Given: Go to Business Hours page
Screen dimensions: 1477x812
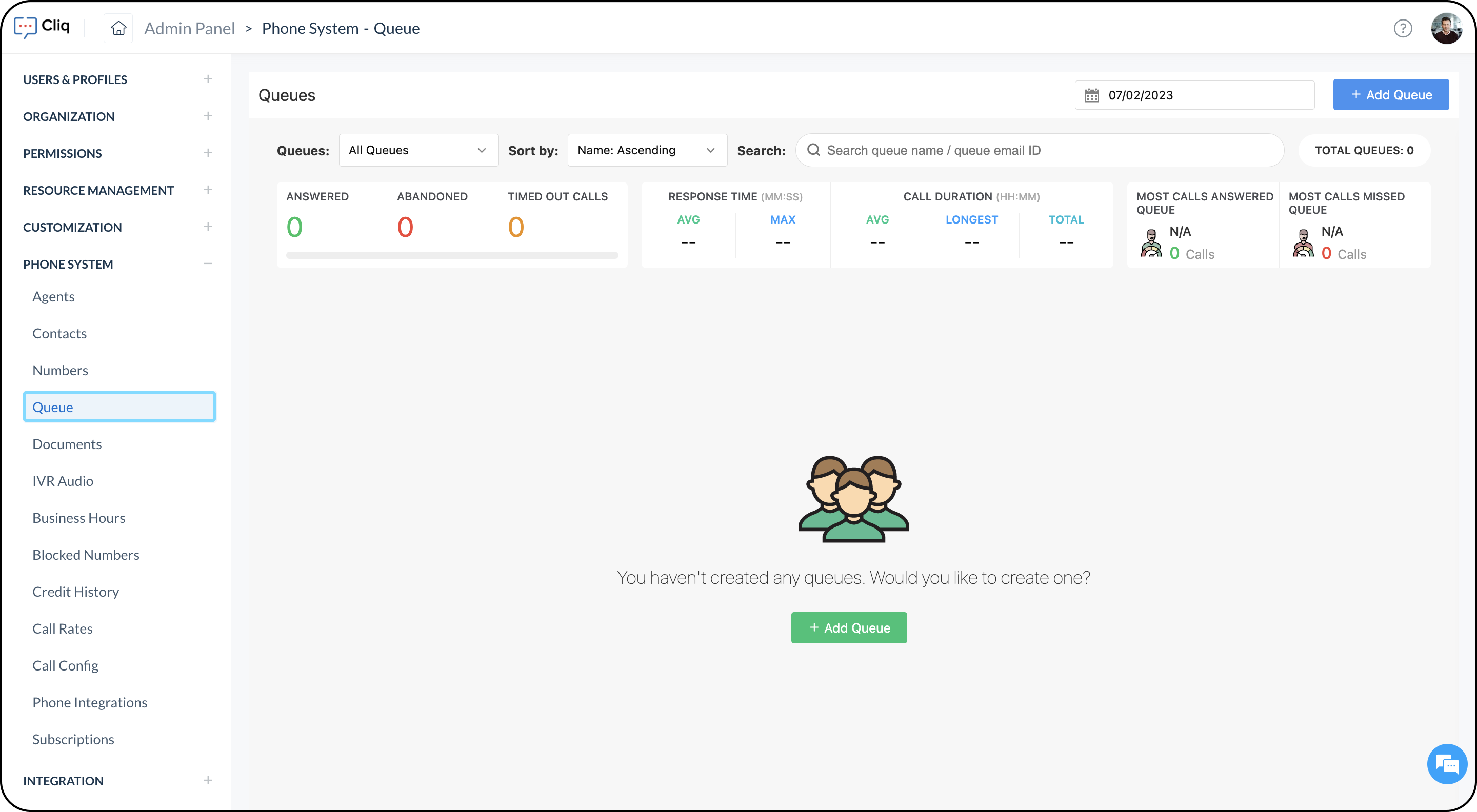Looking at the screenshot, I should pos(78,517).
